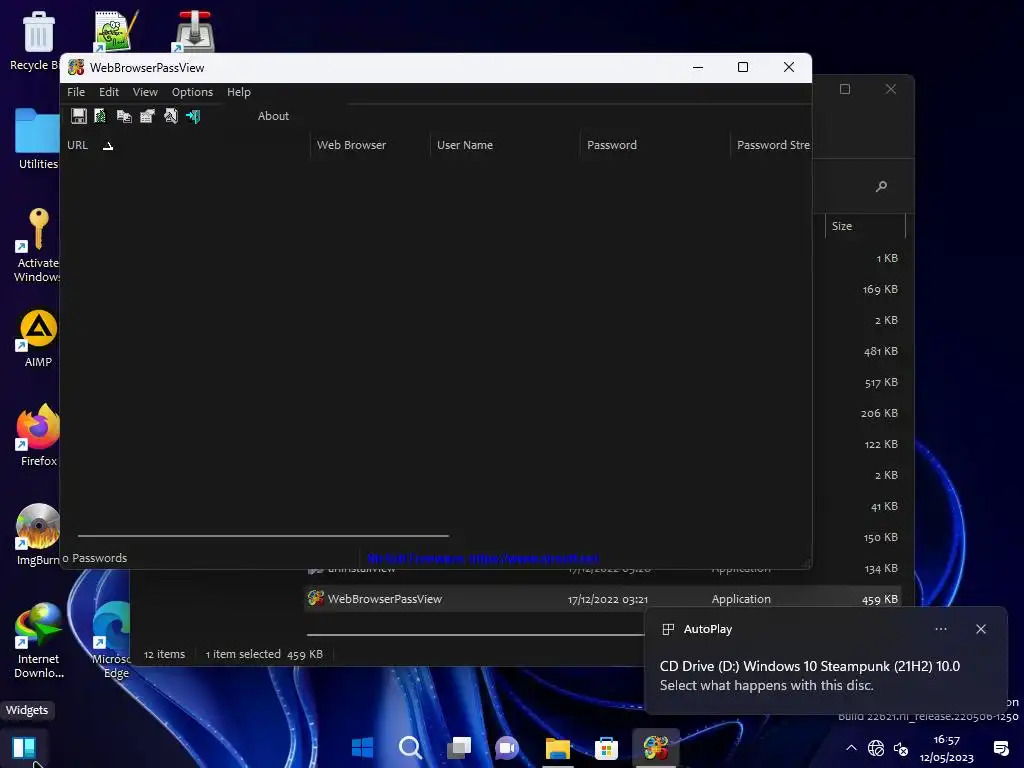The height and width of the screenshot is (768, 1024).
Task: Expand the system tray hidden icons chevron
Action: point(851,748)
